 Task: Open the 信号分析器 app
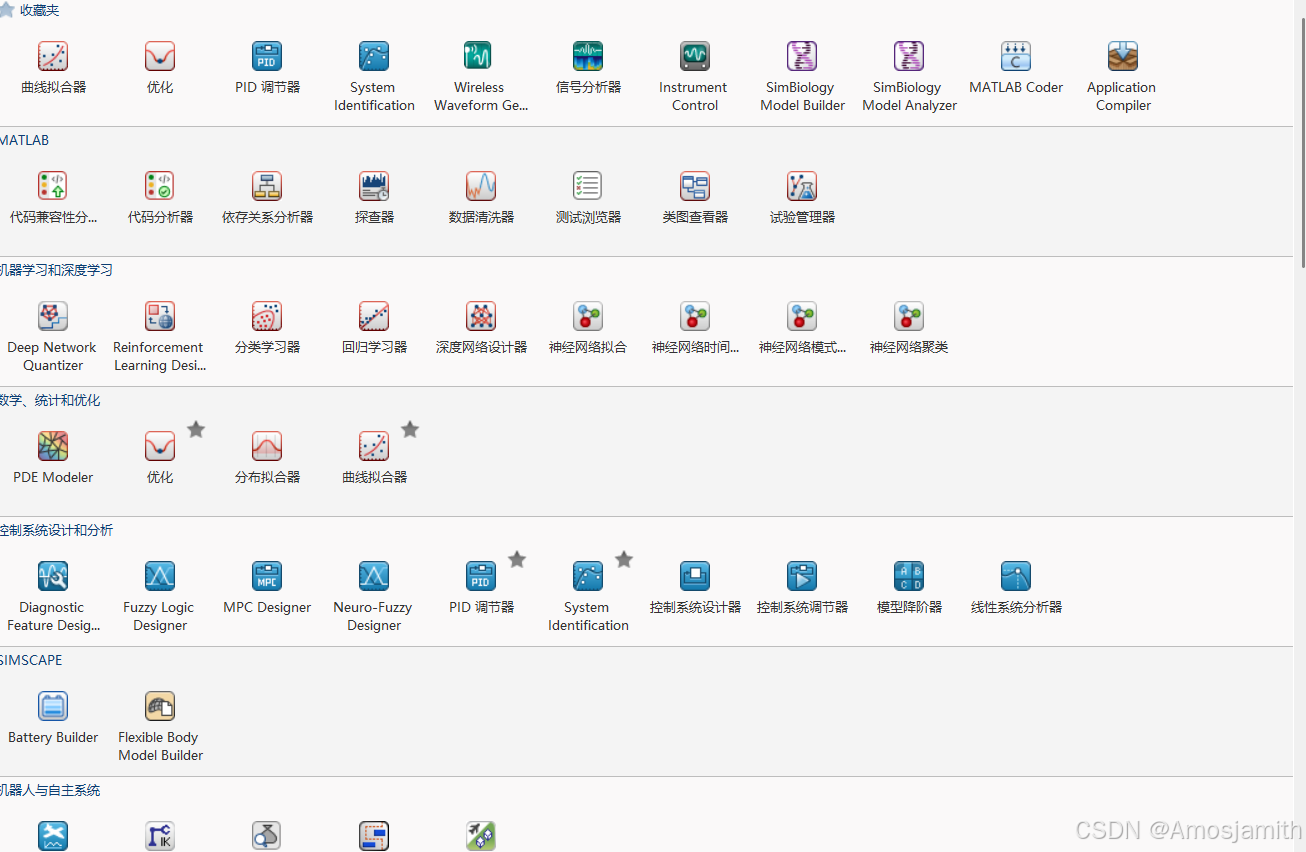pyautogui.click(x=588, y=68)
